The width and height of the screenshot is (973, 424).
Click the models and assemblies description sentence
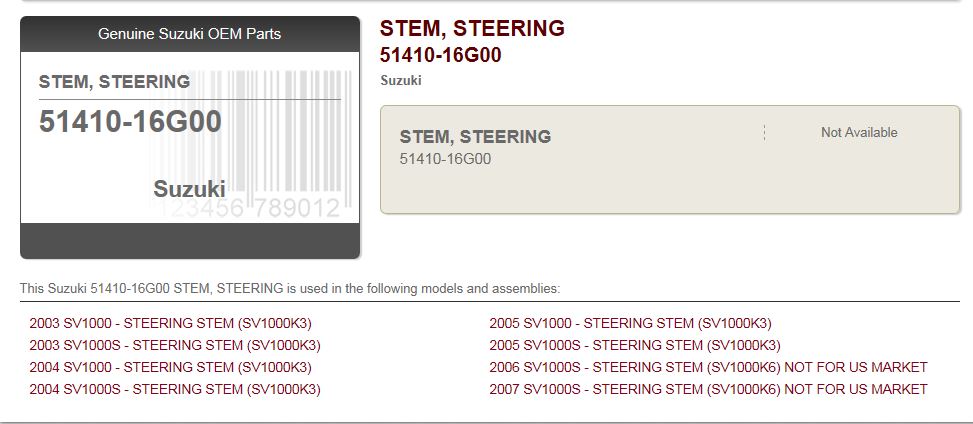(290, 289)
